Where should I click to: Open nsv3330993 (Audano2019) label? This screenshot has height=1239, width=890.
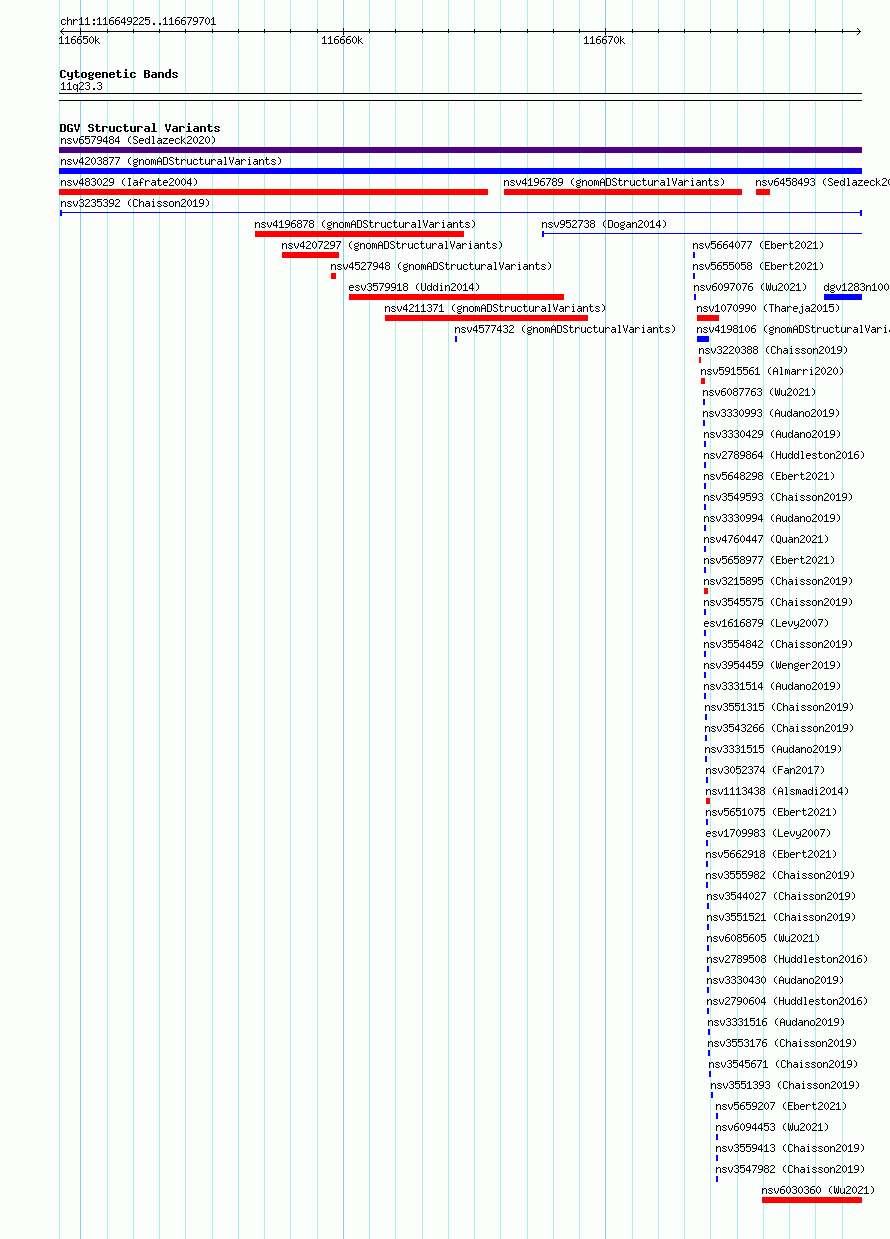click(771, 413)
